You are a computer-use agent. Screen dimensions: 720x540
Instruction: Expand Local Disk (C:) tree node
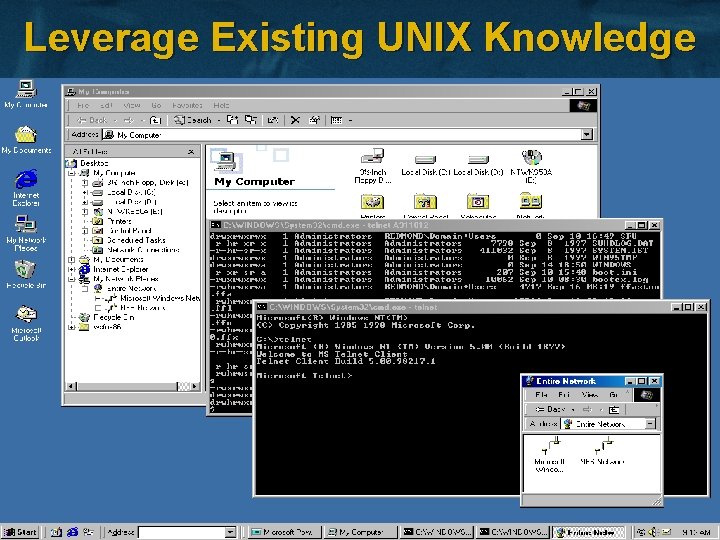(x=85, y=192)
